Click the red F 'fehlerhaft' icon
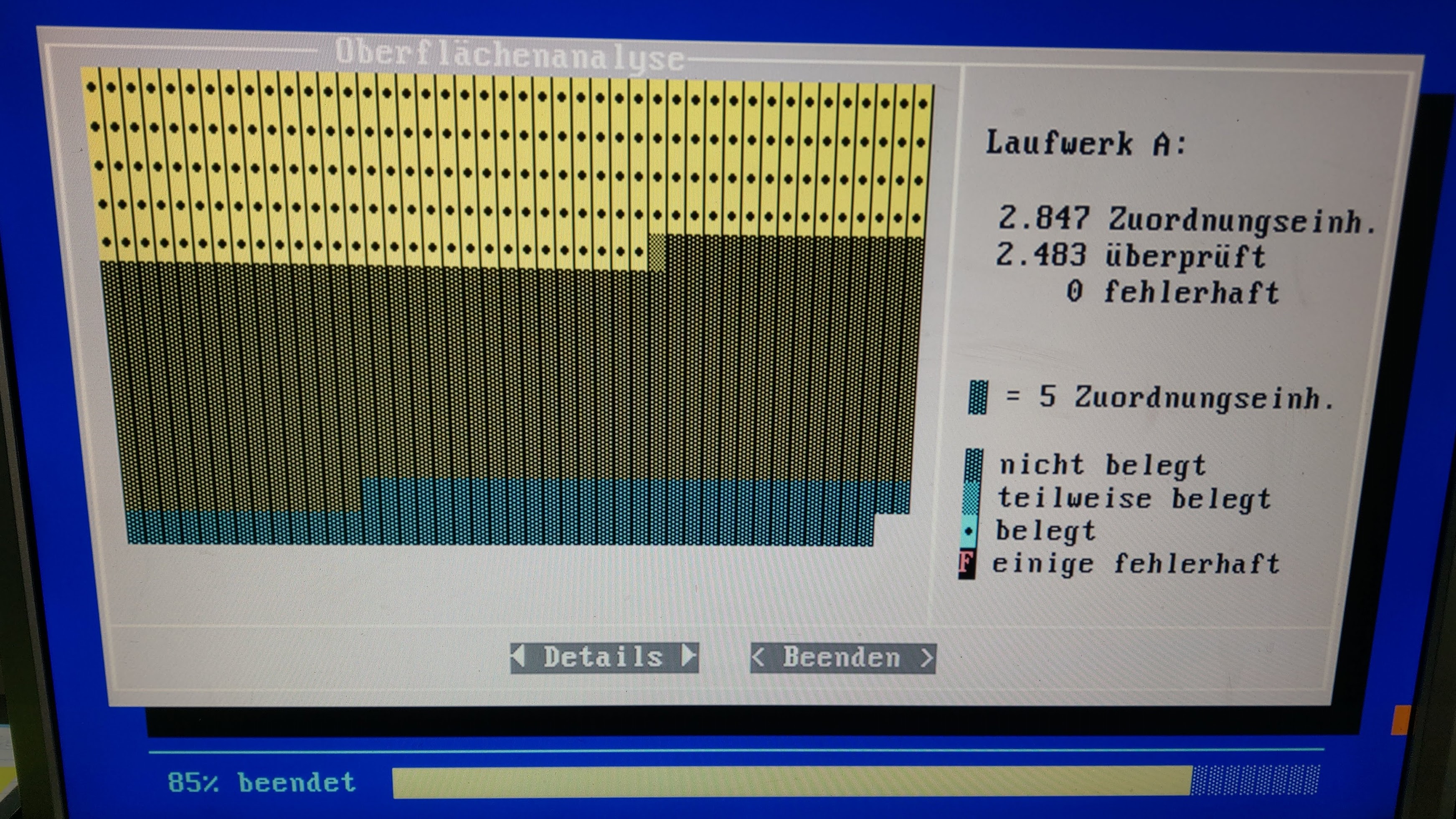Viewport: 1456px width, 819px height. coord(966,563)
